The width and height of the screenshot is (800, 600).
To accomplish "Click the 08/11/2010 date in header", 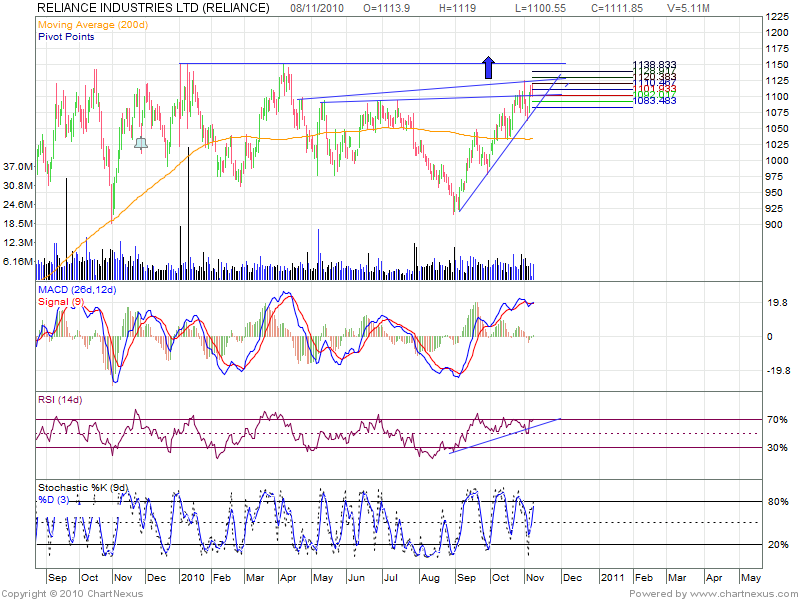I will coord(317,8).
